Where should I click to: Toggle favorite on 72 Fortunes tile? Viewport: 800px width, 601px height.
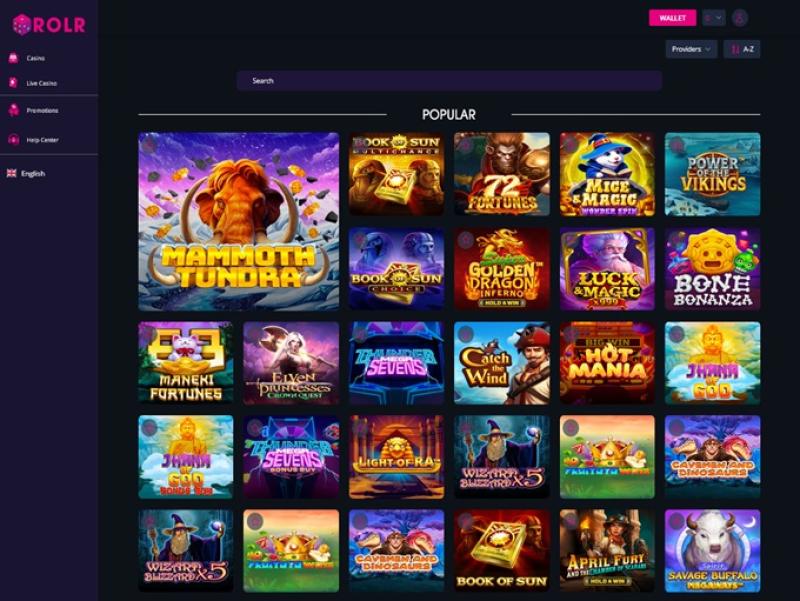coord(464,144)
